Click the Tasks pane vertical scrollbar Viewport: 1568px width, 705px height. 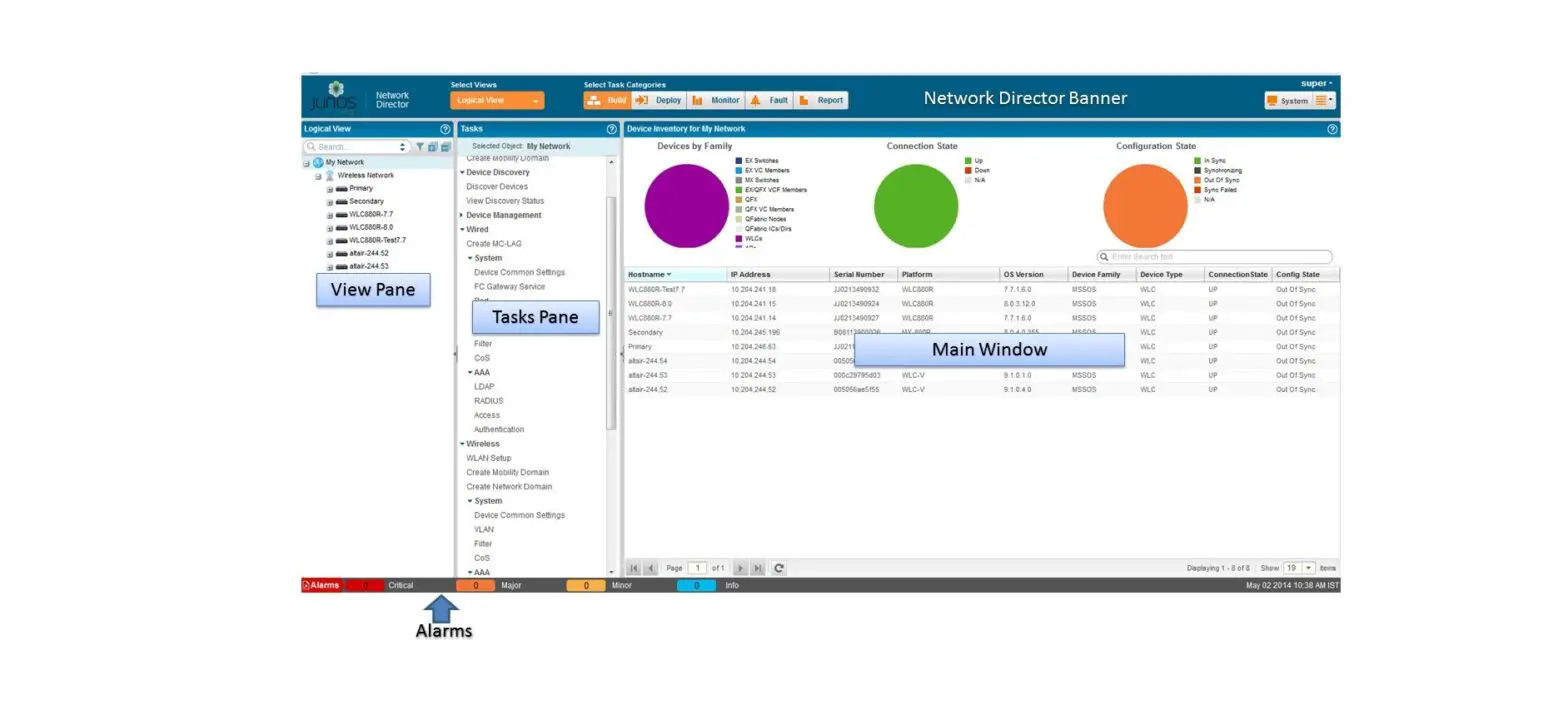point(611,314)
